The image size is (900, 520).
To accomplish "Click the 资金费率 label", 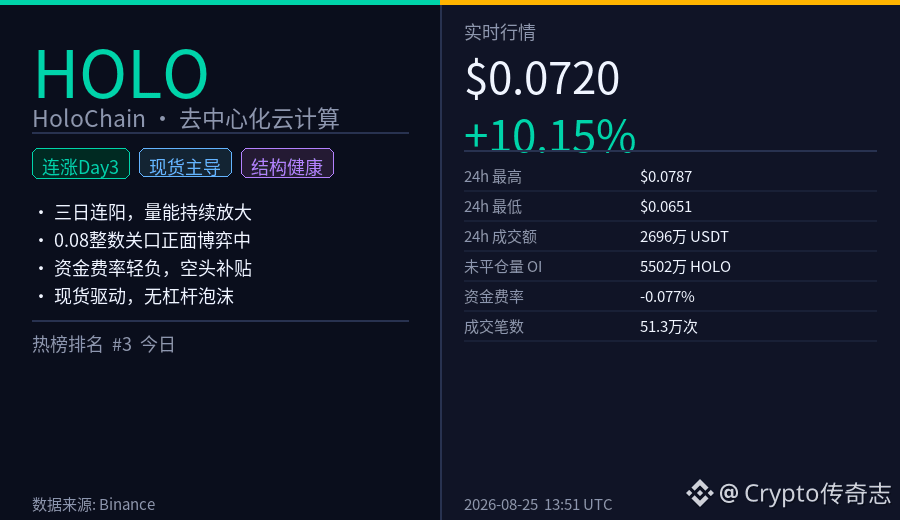I will (494, 297).
